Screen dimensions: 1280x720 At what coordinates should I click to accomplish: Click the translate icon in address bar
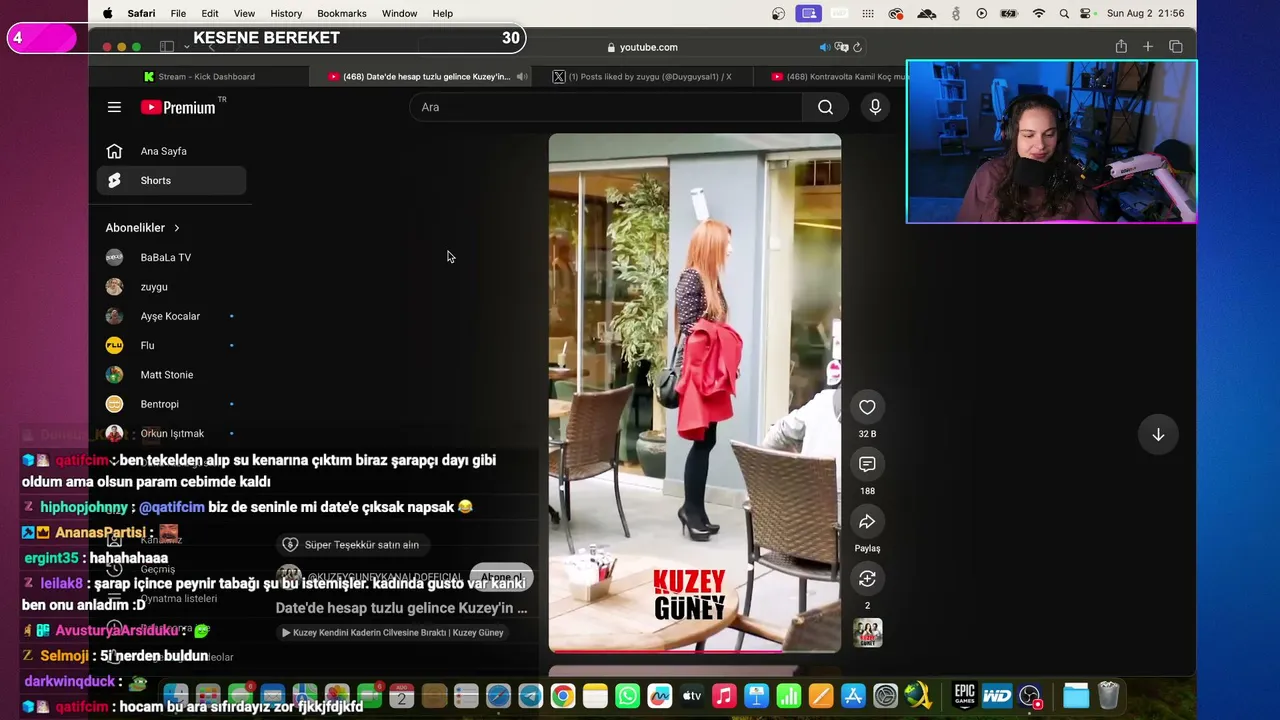coord(841,47)
